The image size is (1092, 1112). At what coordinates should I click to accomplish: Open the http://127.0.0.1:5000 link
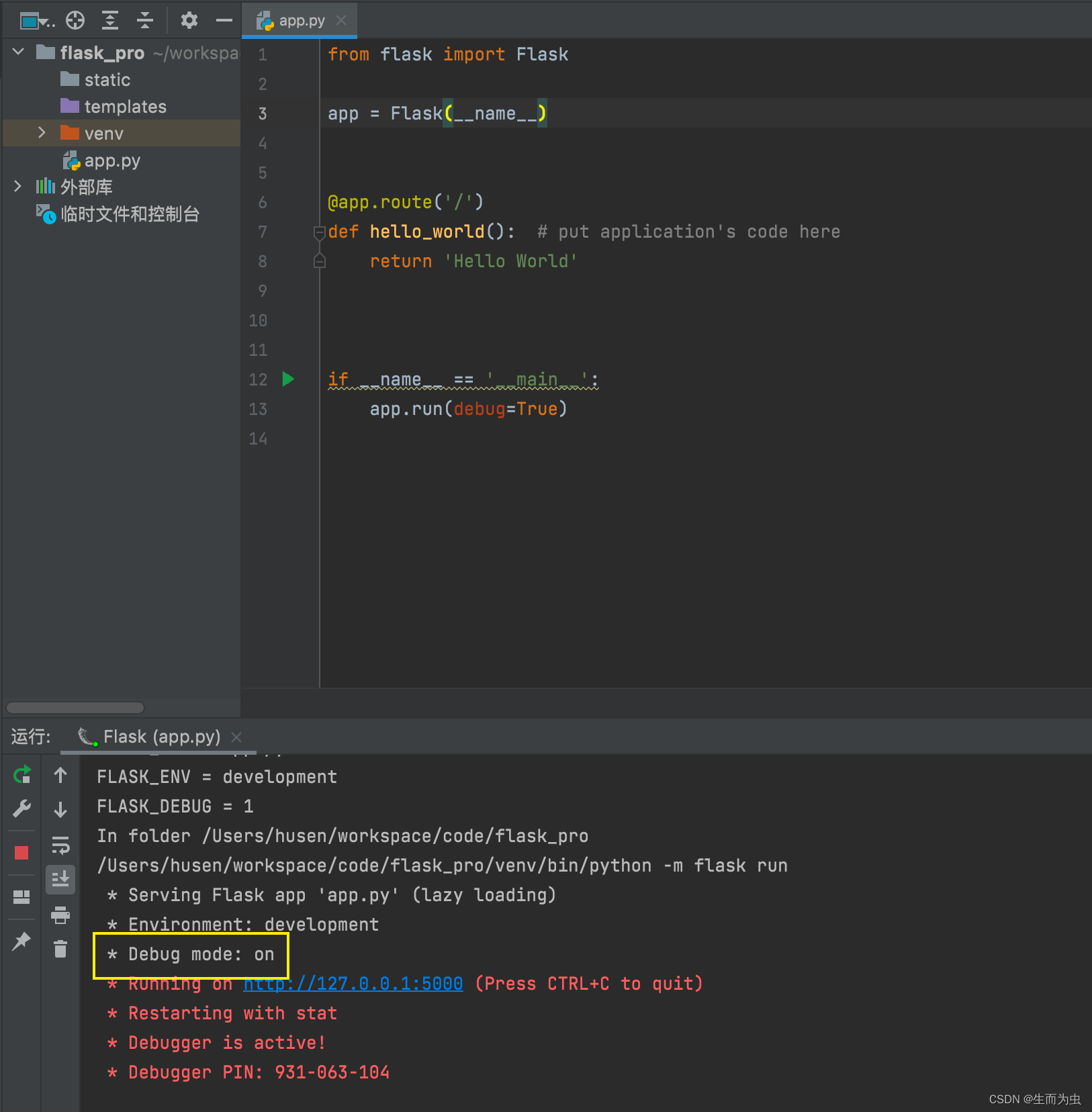[x=353, y=984]
